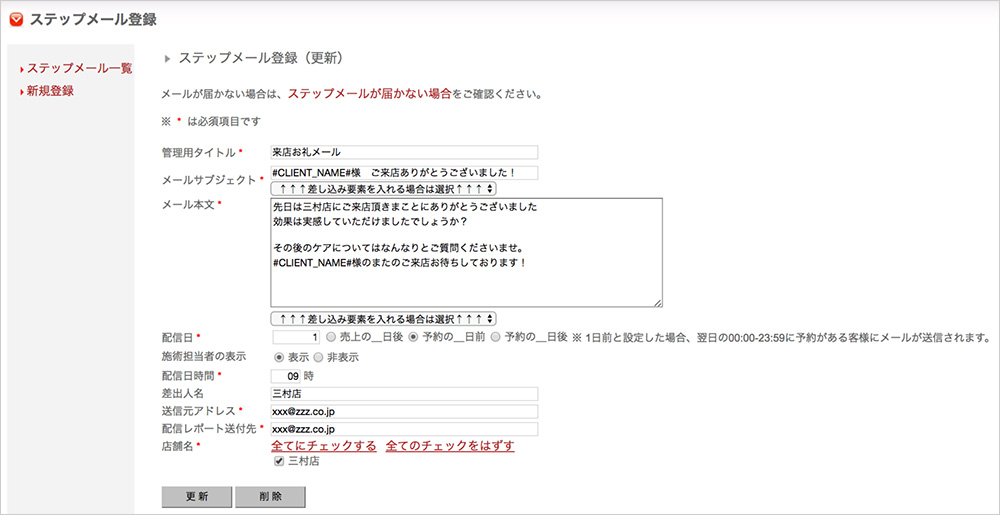Image resolution: width=1000 pixels, height=515 pixels.
Task: Click the 送信元アドレス field
Action: (404, 411)
